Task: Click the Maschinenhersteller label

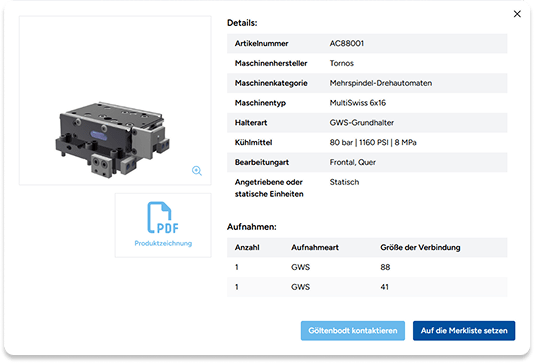Action: pos(271,63)
